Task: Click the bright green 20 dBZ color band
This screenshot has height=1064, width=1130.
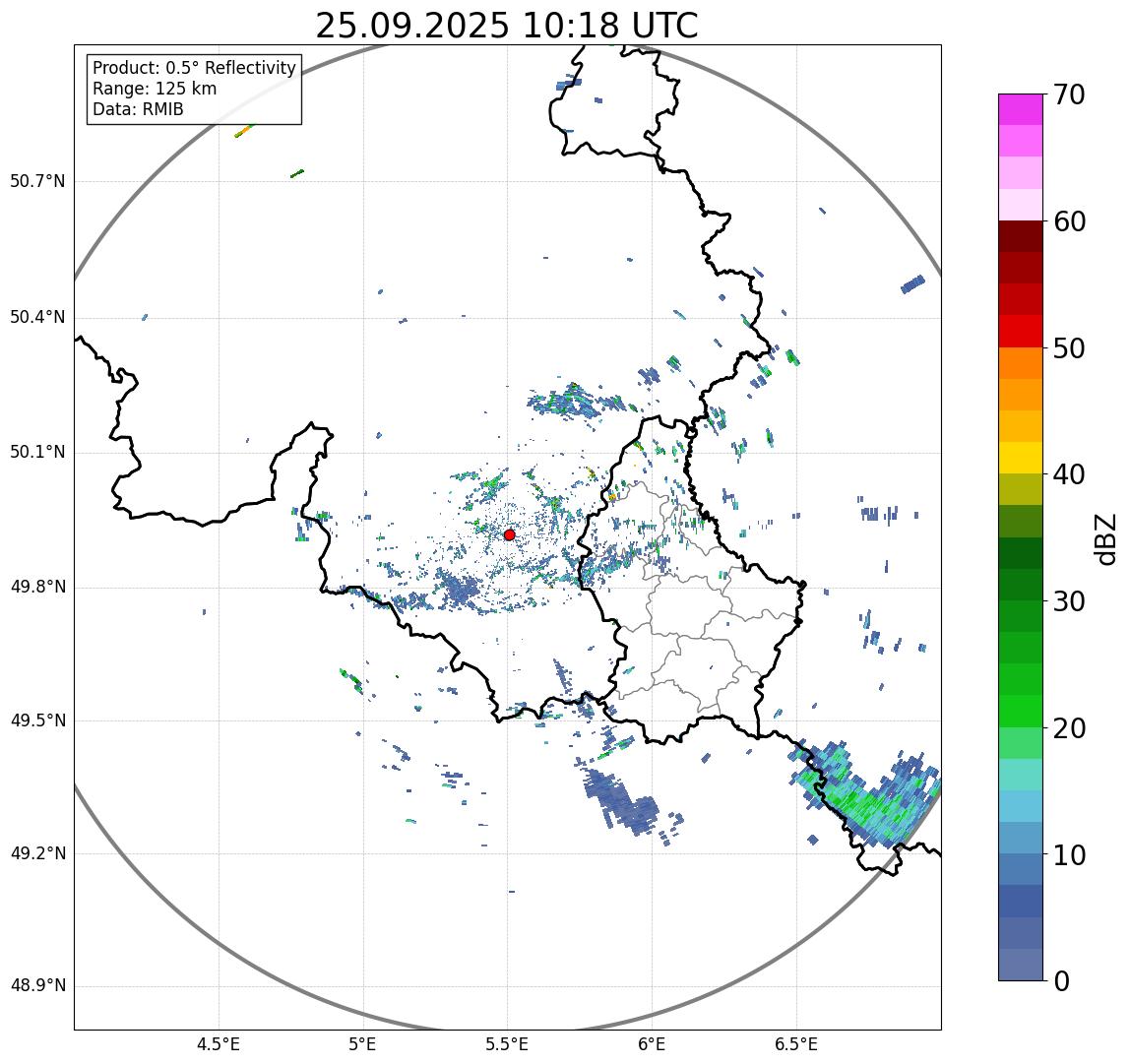Action: (1021, 711)
